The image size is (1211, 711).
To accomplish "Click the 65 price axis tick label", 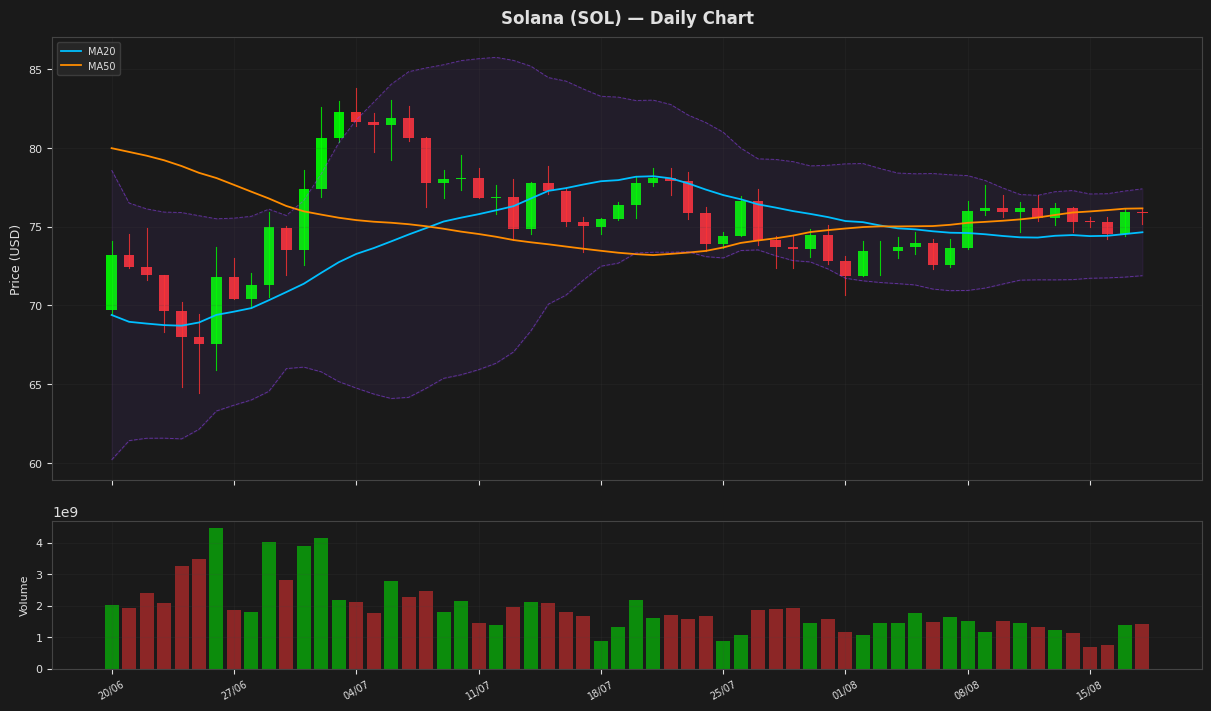I will (35, 385).
